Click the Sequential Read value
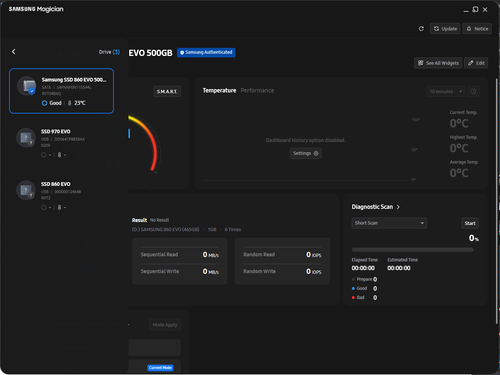 (211, 255)
